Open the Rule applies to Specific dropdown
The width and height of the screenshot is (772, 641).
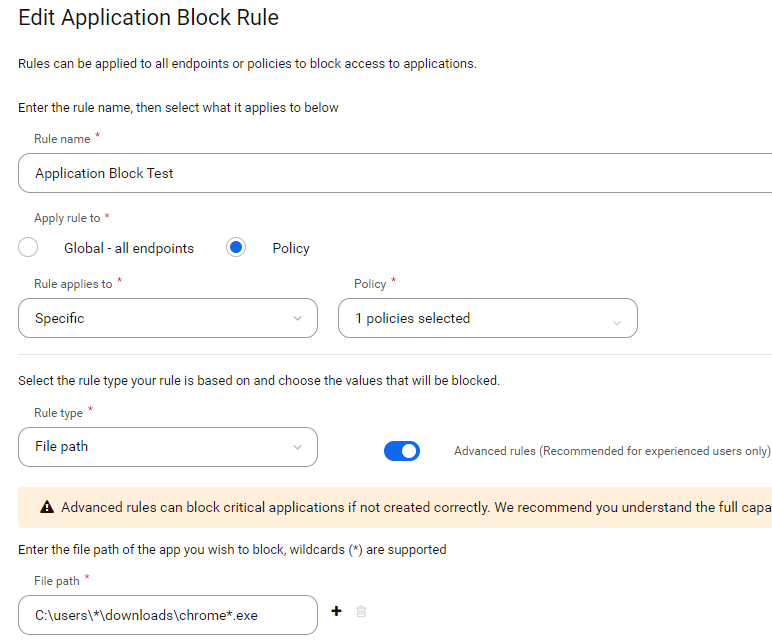(x=168, y=318)
